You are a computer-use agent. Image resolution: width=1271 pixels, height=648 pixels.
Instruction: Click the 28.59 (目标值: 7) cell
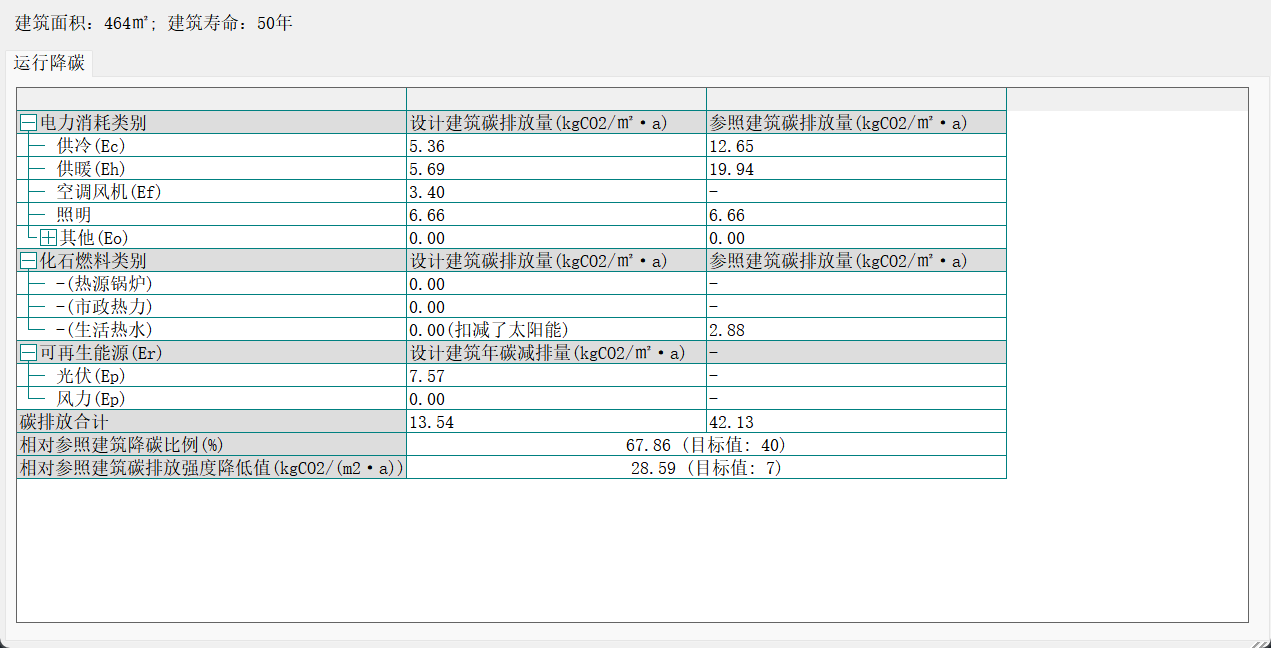[705, 468]
